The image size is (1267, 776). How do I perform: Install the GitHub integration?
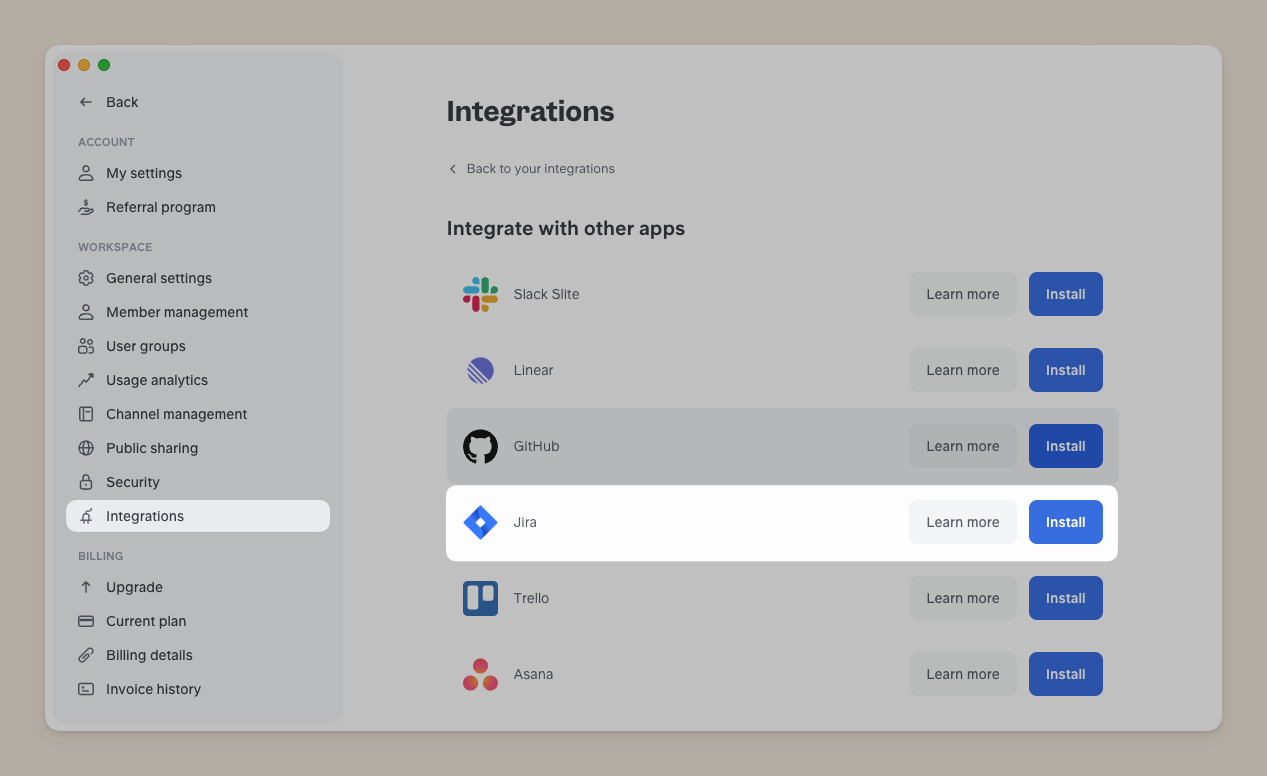pyautogui.click(x=1065, y=446)
